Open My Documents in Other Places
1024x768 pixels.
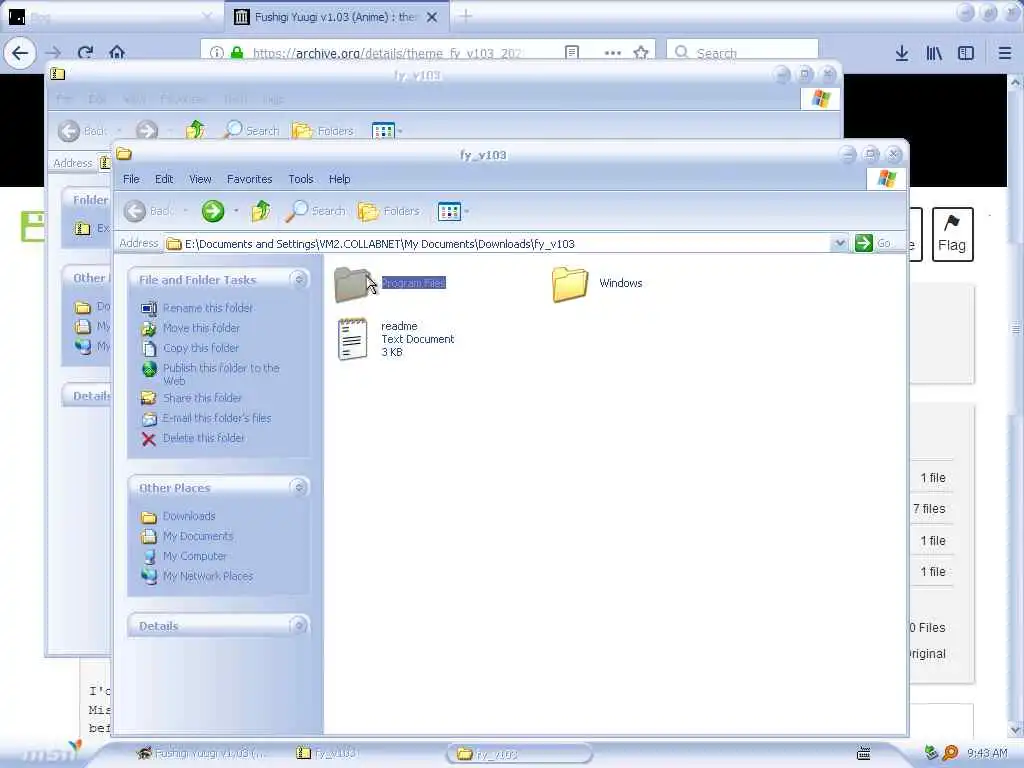pyautogui.click(x=198, y=536)
